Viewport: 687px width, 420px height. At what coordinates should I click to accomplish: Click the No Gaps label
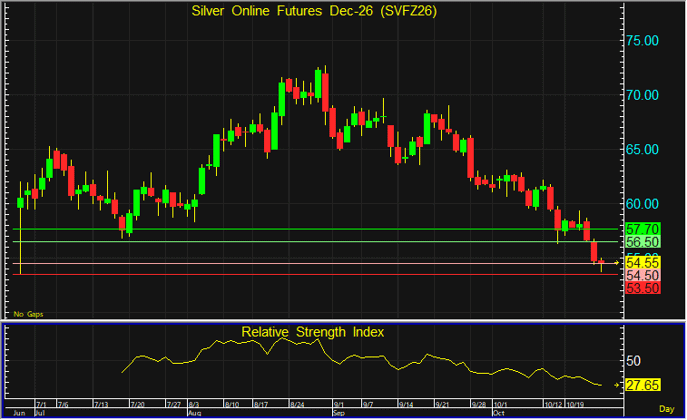tap(28, 314)
